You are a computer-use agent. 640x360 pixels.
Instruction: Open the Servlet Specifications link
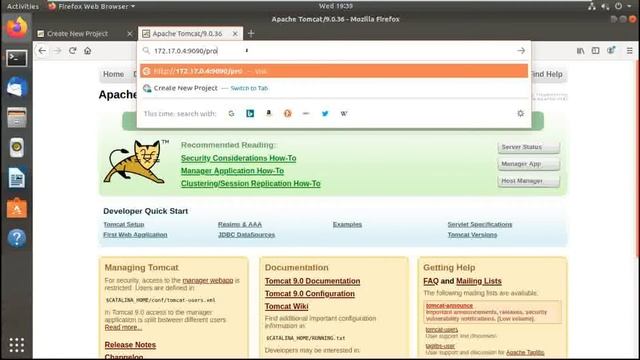[x=480, y=224]
